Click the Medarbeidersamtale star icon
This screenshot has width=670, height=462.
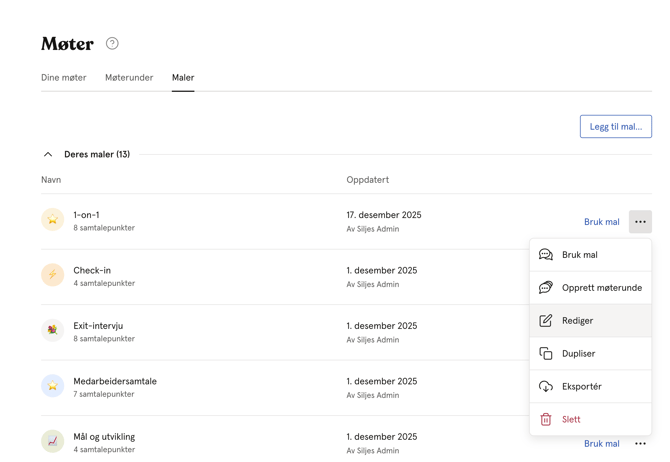[x=53, y=385]
